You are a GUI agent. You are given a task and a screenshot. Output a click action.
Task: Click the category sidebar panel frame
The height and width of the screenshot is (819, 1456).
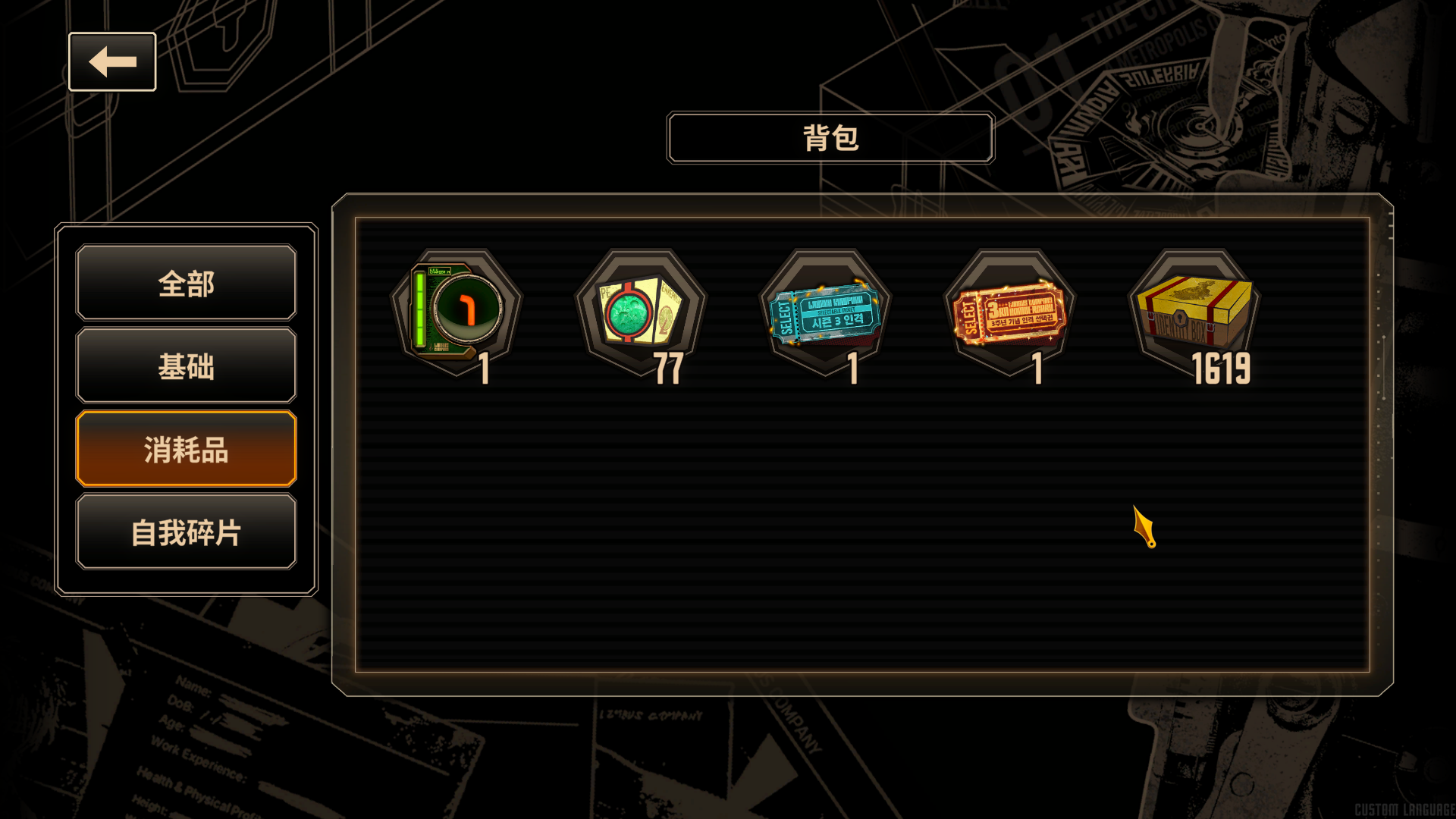point(186,409)
